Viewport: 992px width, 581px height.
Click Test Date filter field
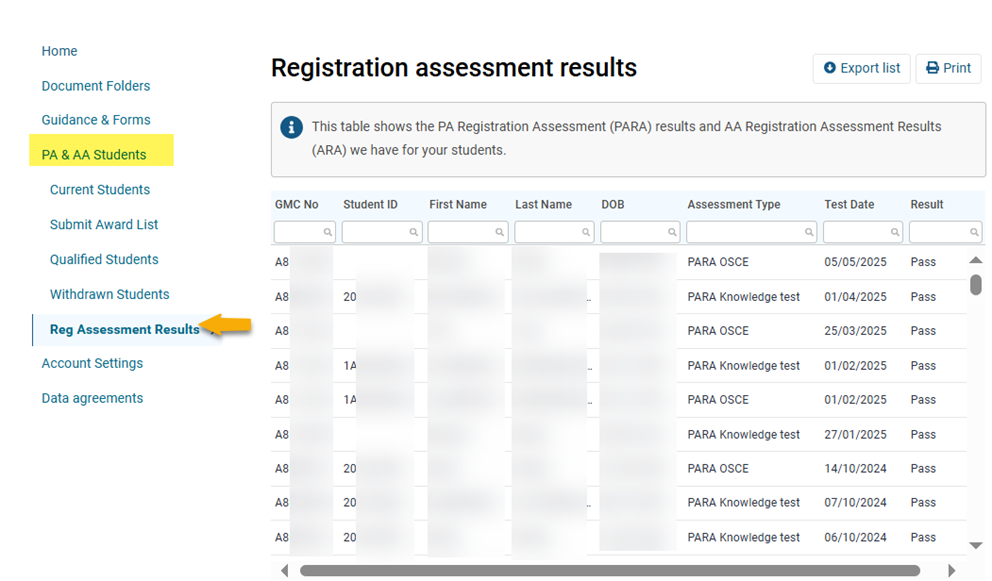coord(863,232)
